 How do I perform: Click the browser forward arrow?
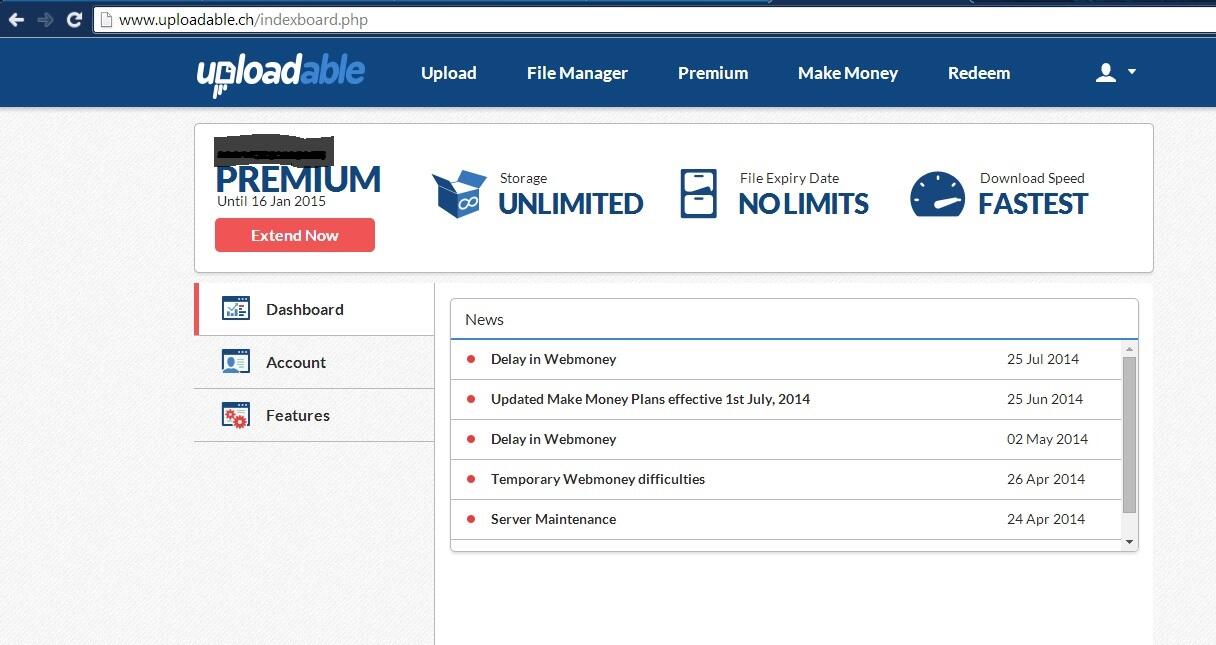[x=45, y=19]
